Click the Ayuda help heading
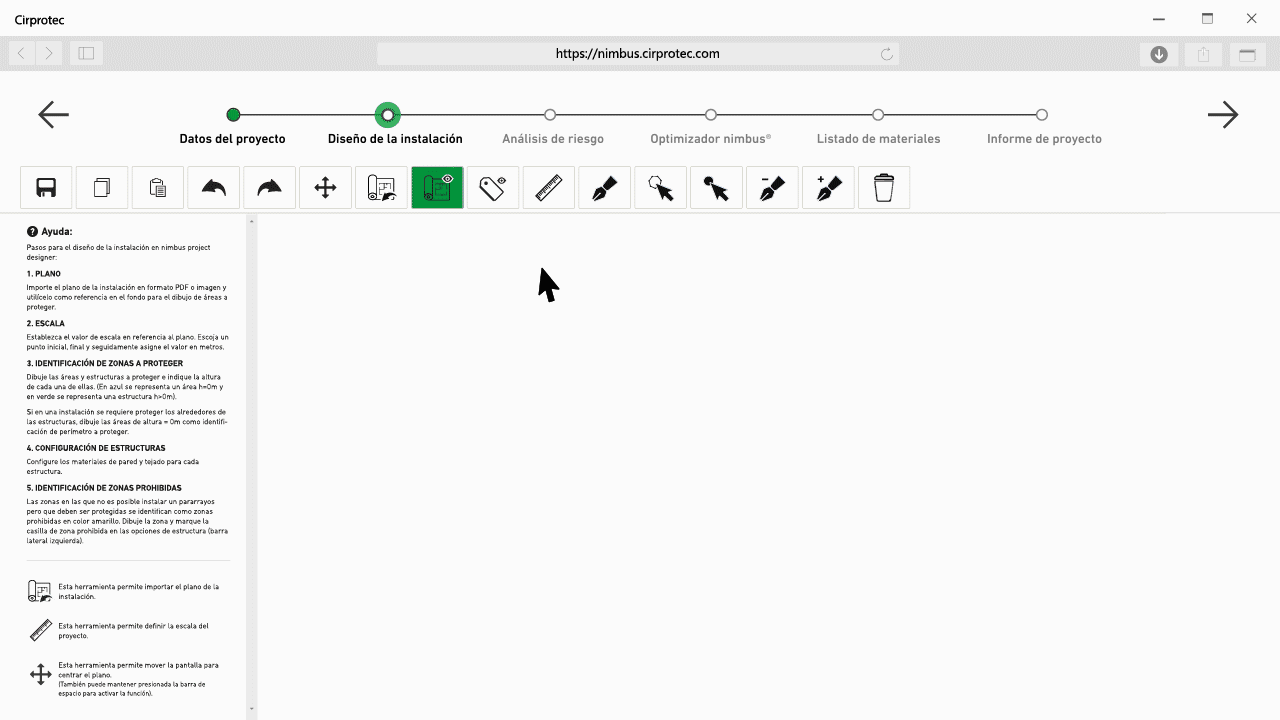This screenshot has height=720, width=1280. (x=50, y=232)
